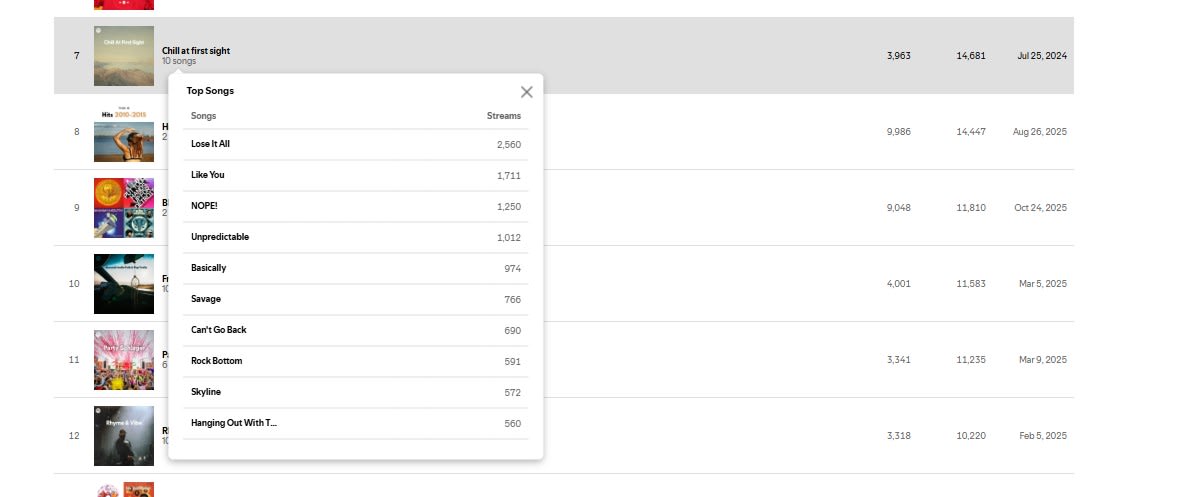Click the Hanging Out With T... song
The height and width of the screenshot is (497, 1200).
pyautogui.click(x=234, y=423)
